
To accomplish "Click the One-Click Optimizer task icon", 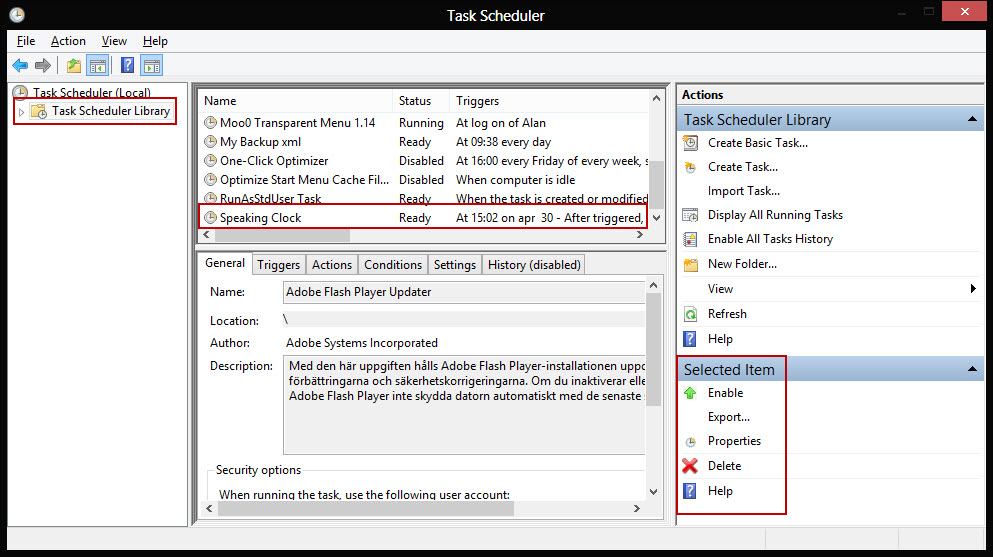I will point(210,161).
